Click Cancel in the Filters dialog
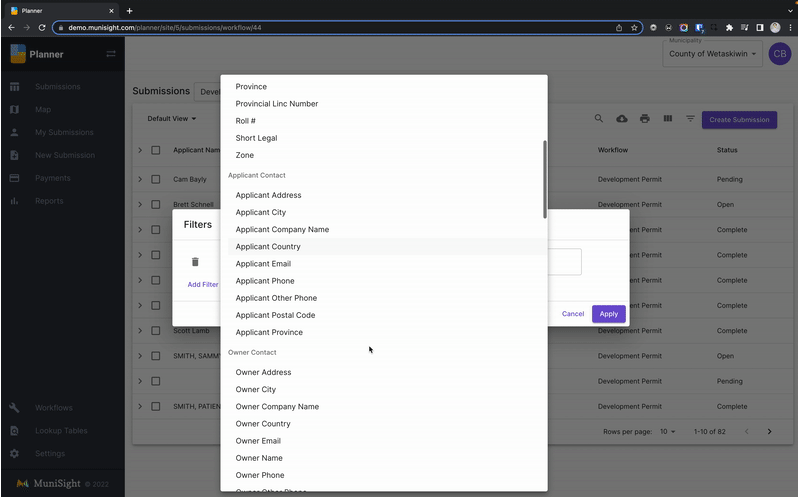The image size is (798, 497). click(x=573, y=314)
